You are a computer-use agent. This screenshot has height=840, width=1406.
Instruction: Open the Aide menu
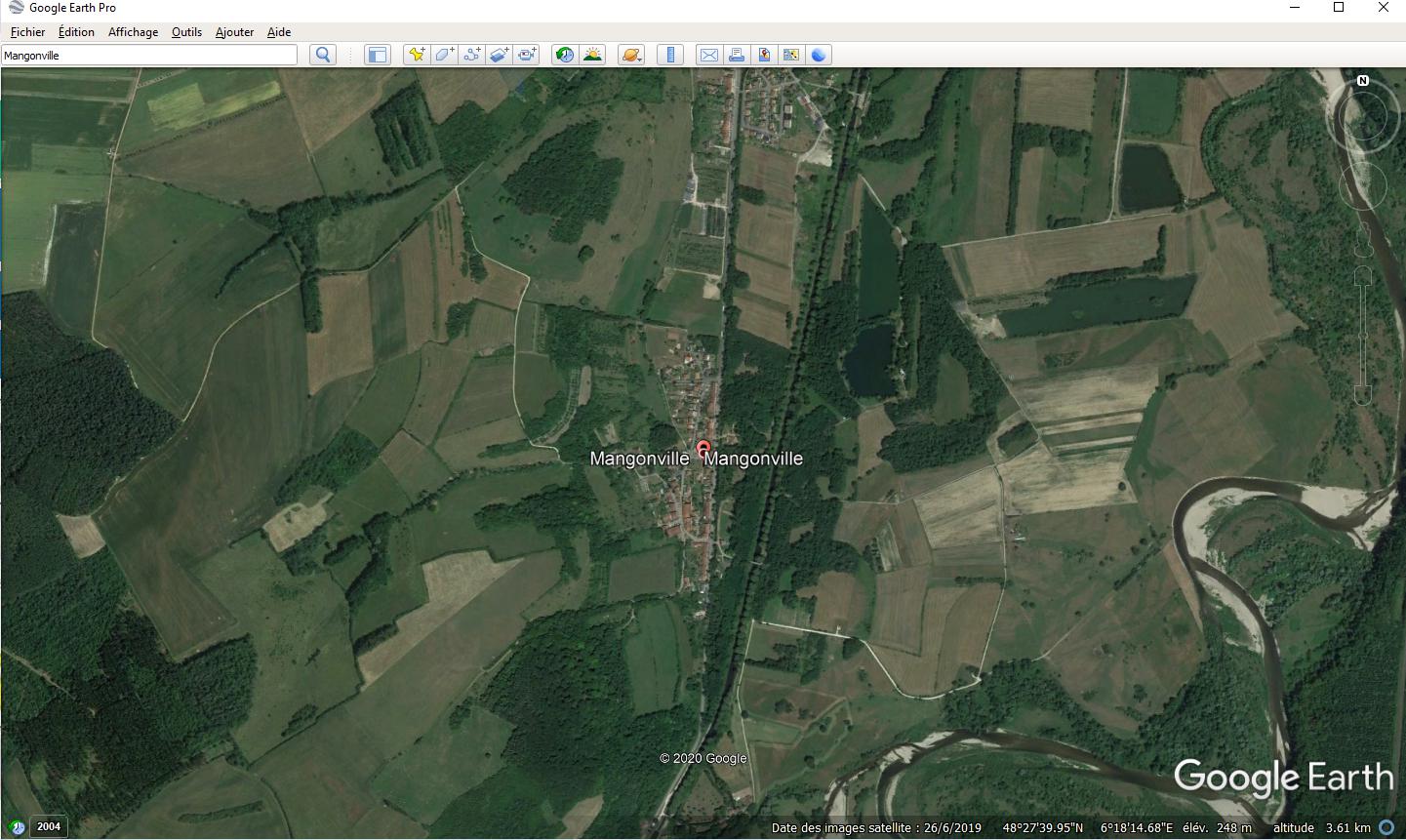pyautogui.click(x=279, y=32)
